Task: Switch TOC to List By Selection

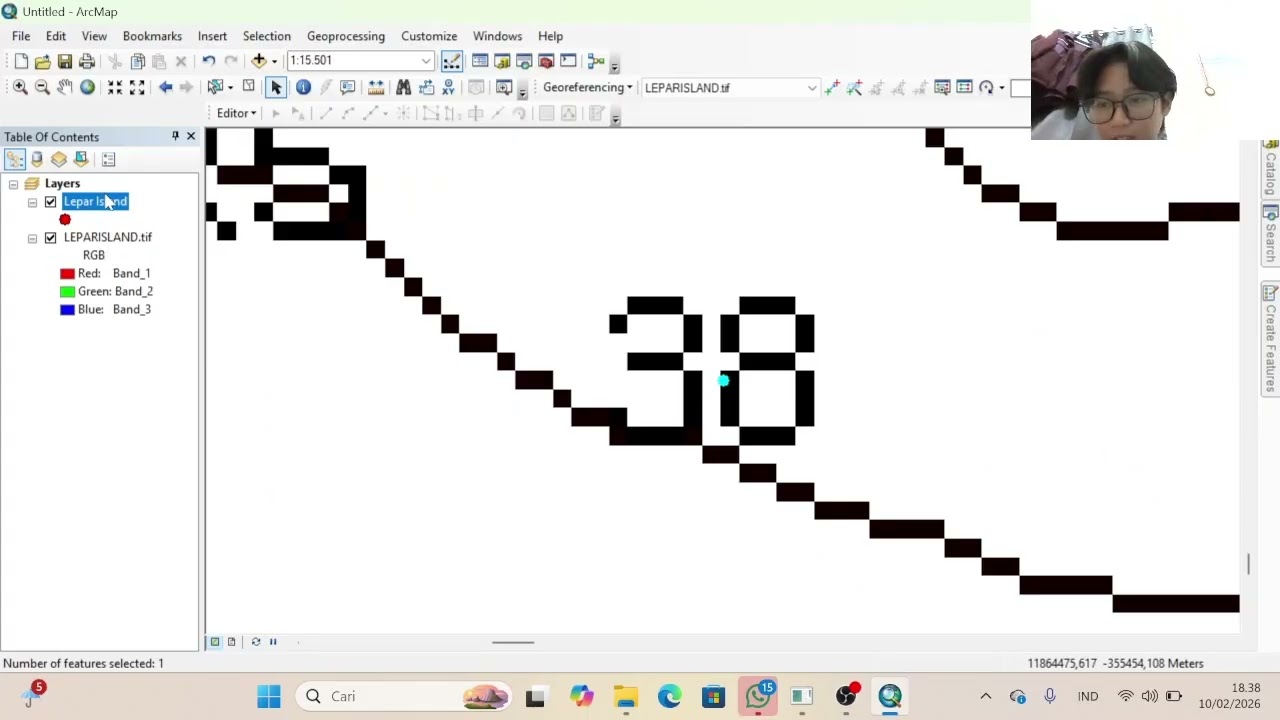Action: 81,159
